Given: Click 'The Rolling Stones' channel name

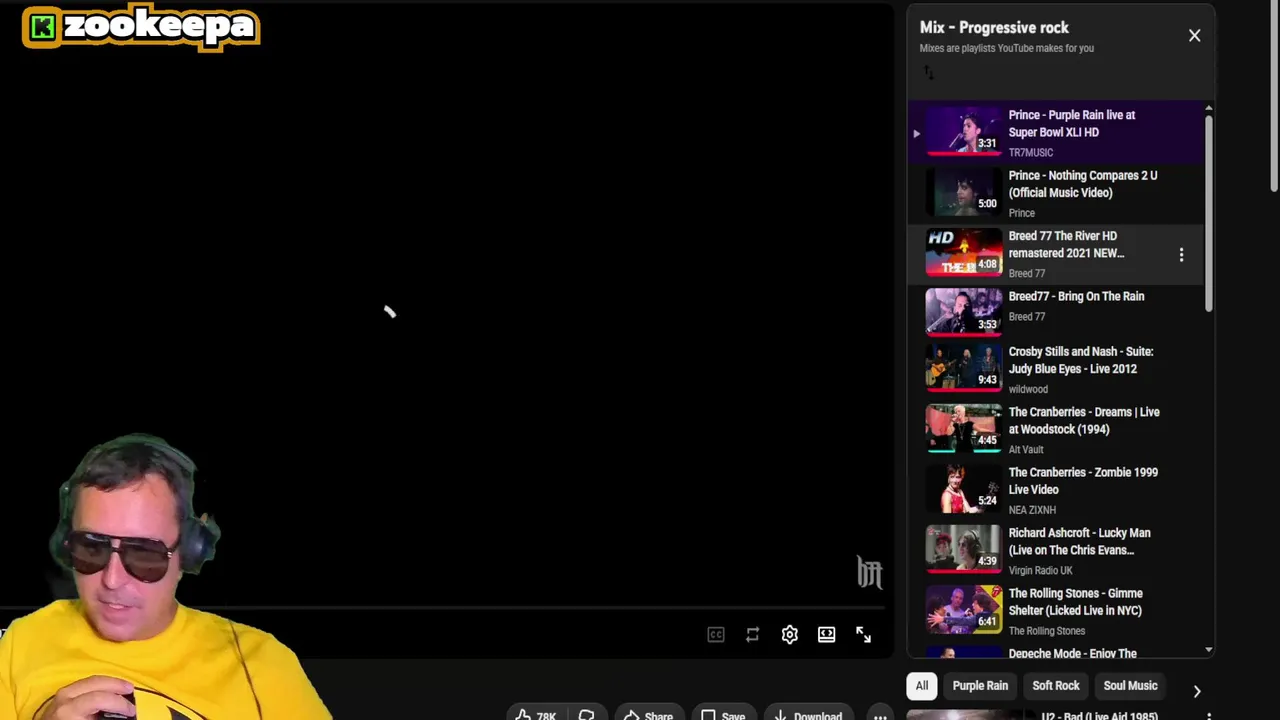Looking at the screenshot, I should pos(1046,631).
